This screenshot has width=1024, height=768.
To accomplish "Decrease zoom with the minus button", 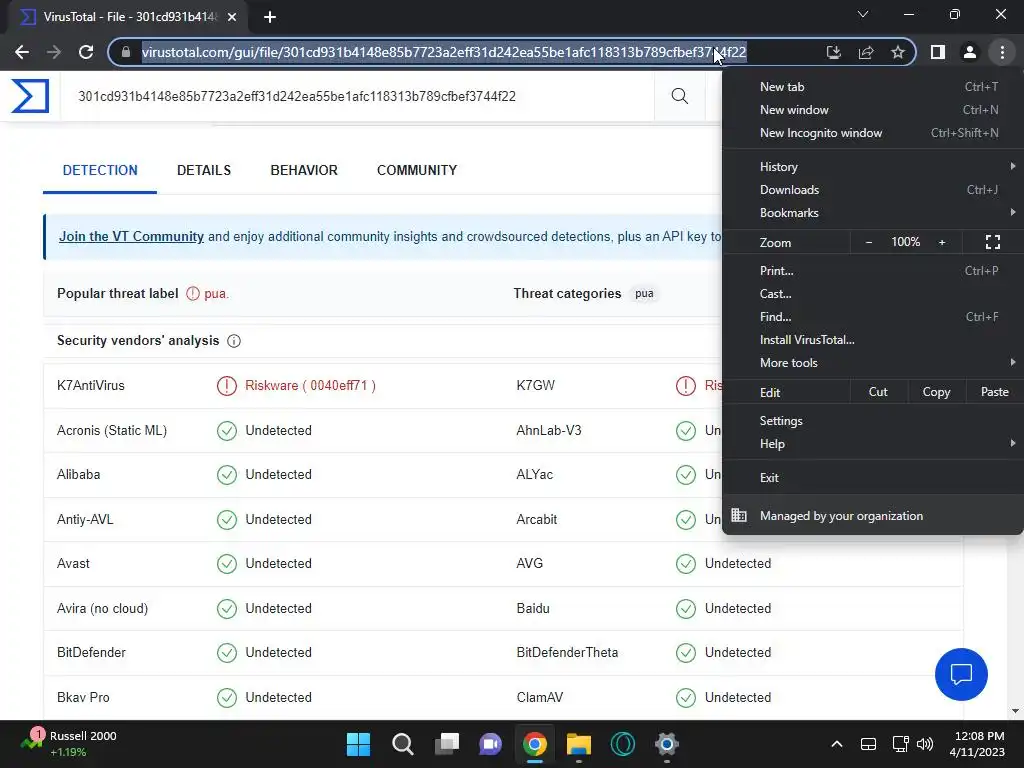I will (x=869, y=242).
